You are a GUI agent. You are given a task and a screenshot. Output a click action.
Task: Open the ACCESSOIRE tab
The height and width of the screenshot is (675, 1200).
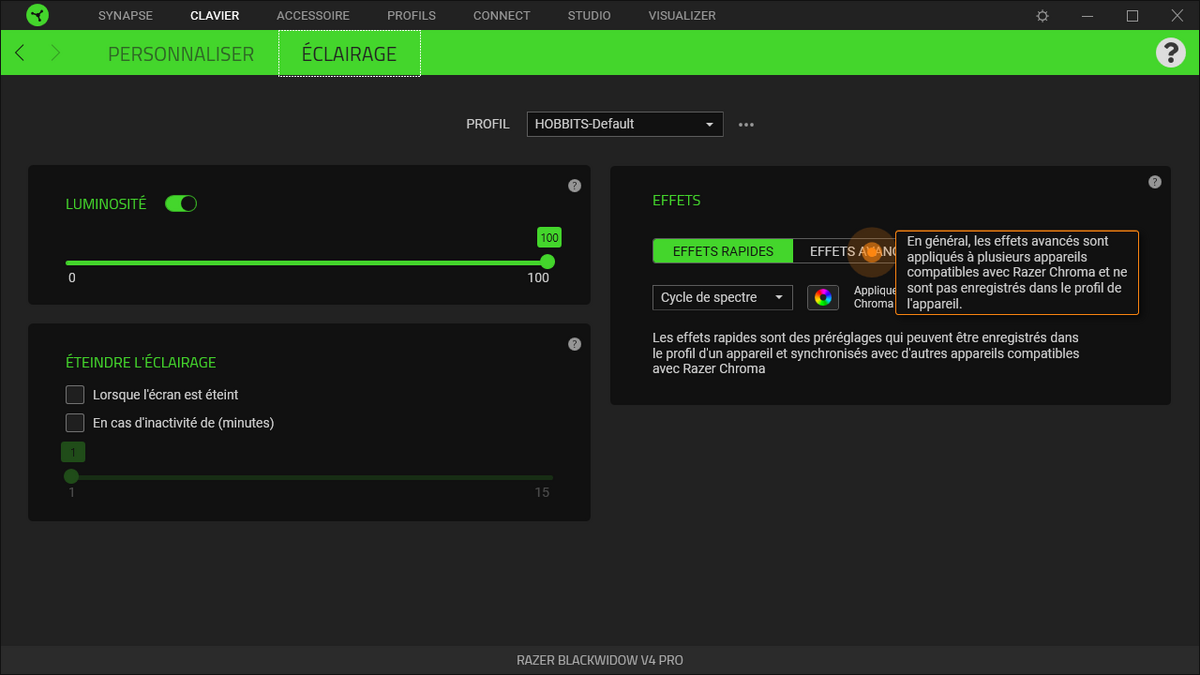[313, 16]
